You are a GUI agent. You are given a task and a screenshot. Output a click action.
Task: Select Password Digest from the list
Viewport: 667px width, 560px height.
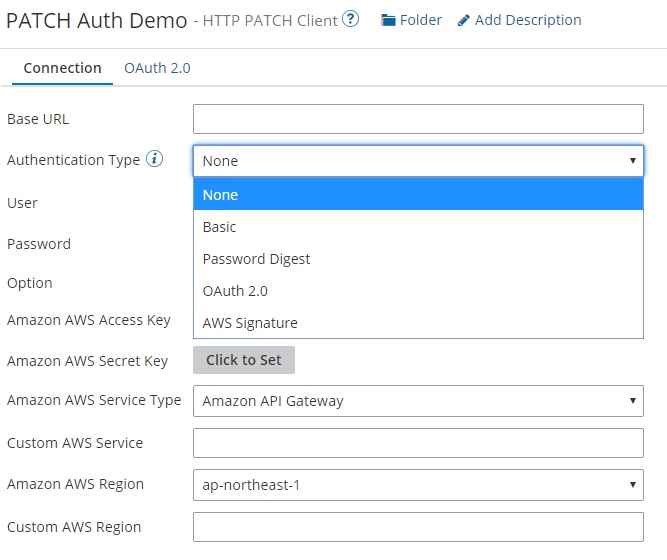417,259
